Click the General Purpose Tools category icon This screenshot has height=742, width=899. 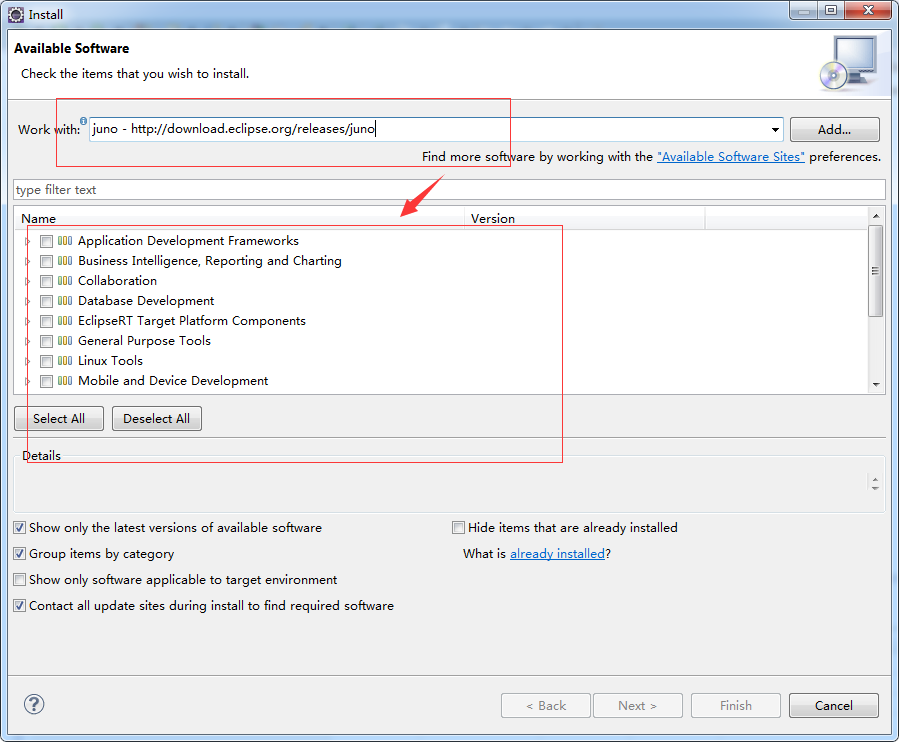point(65,341)
